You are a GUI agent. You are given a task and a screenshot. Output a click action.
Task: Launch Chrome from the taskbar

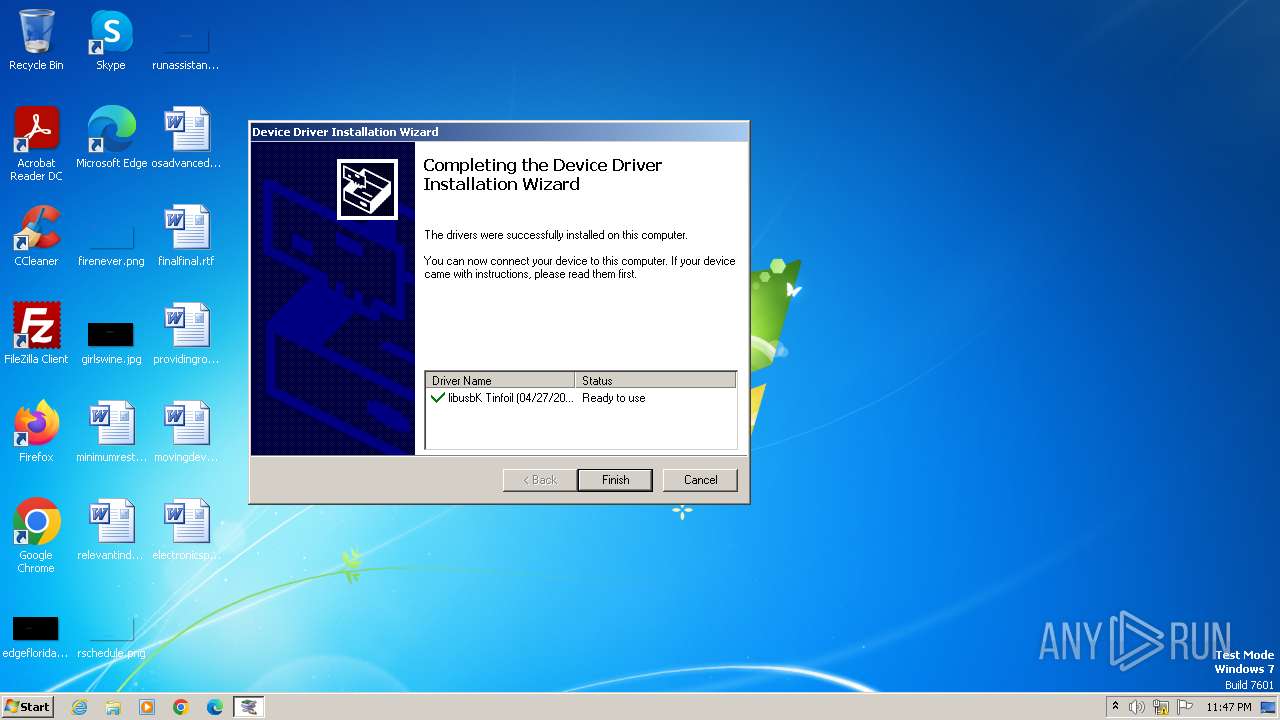coord(181,707)
